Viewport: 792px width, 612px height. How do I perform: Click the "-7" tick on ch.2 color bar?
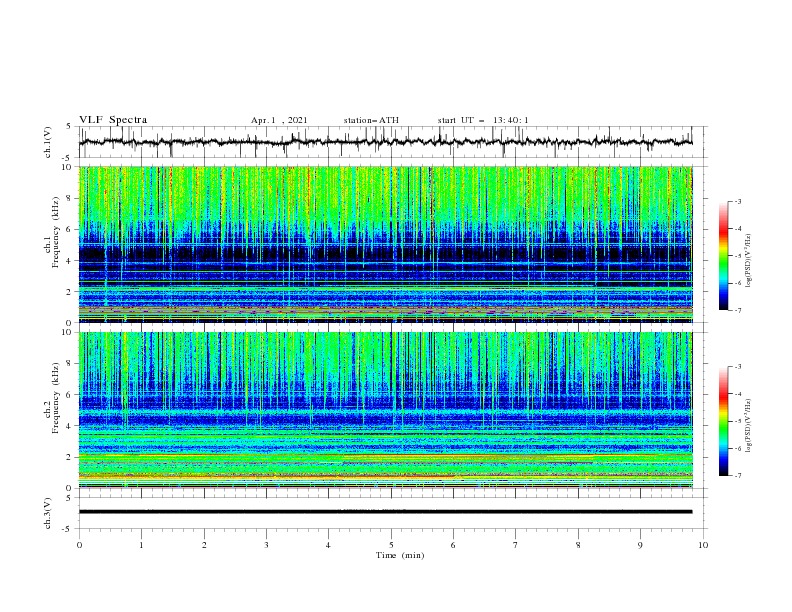[x=738, y=475]
